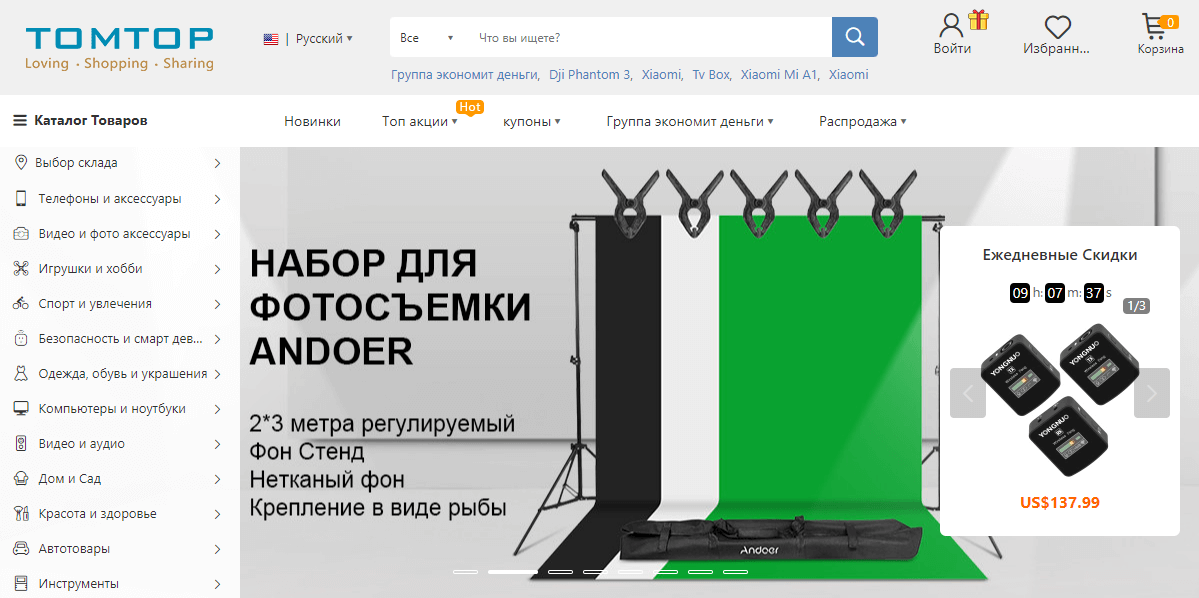Expand the Телефоны и аксессуары chevron arrow

point(218,199)
